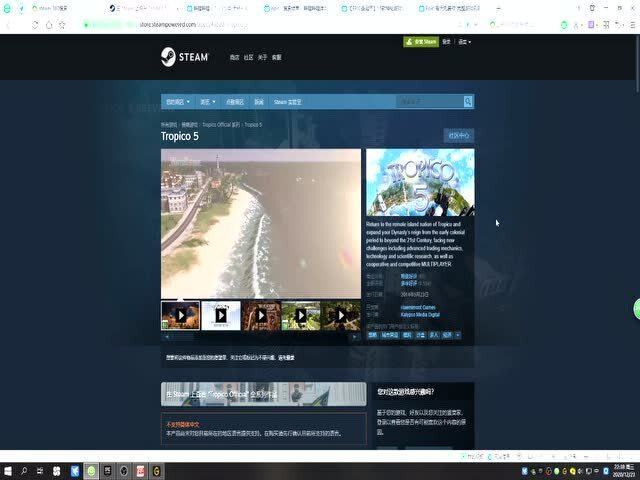Play the fifth trailer thumbnail
640x480 pixels.
(341, 316)
